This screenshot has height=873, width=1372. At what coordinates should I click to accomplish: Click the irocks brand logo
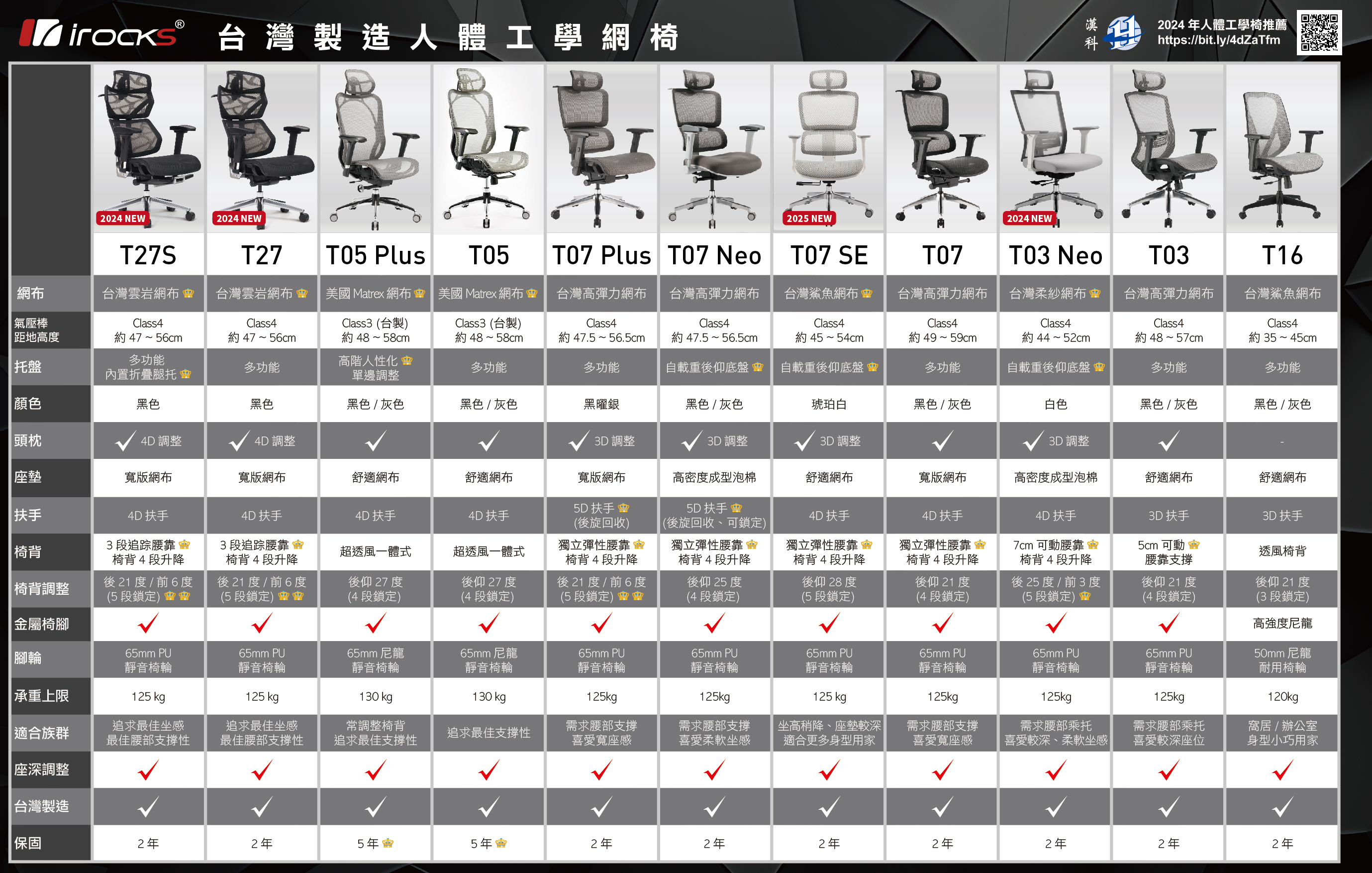101,34
